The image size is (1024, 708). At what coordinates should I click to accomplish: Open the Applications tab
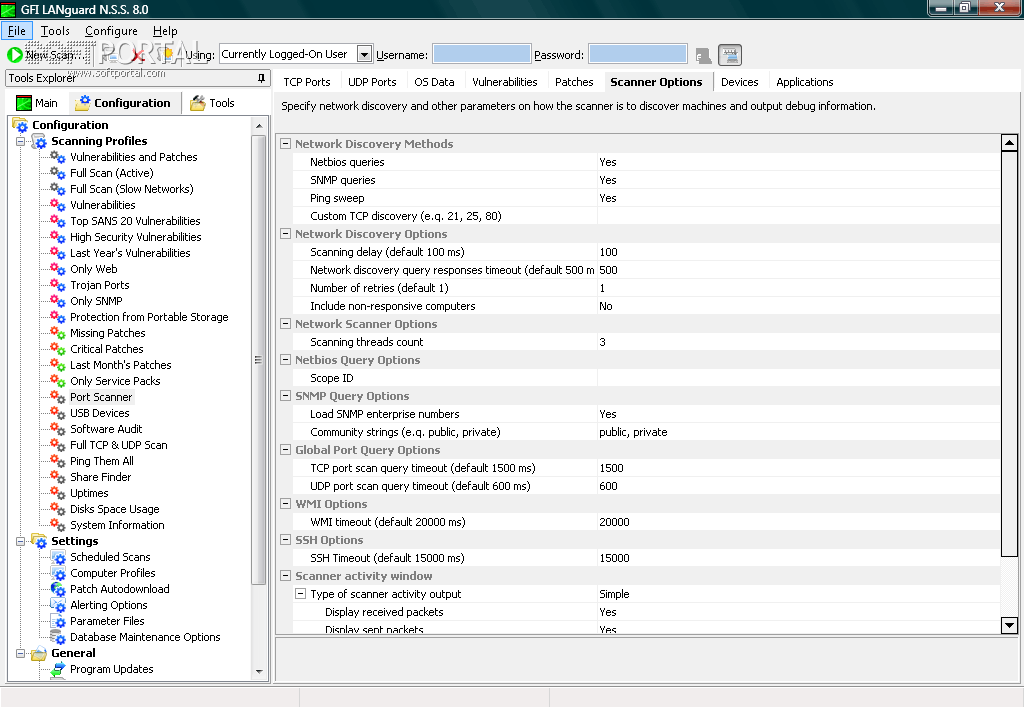pyautogui.click(x=805, y=82)
